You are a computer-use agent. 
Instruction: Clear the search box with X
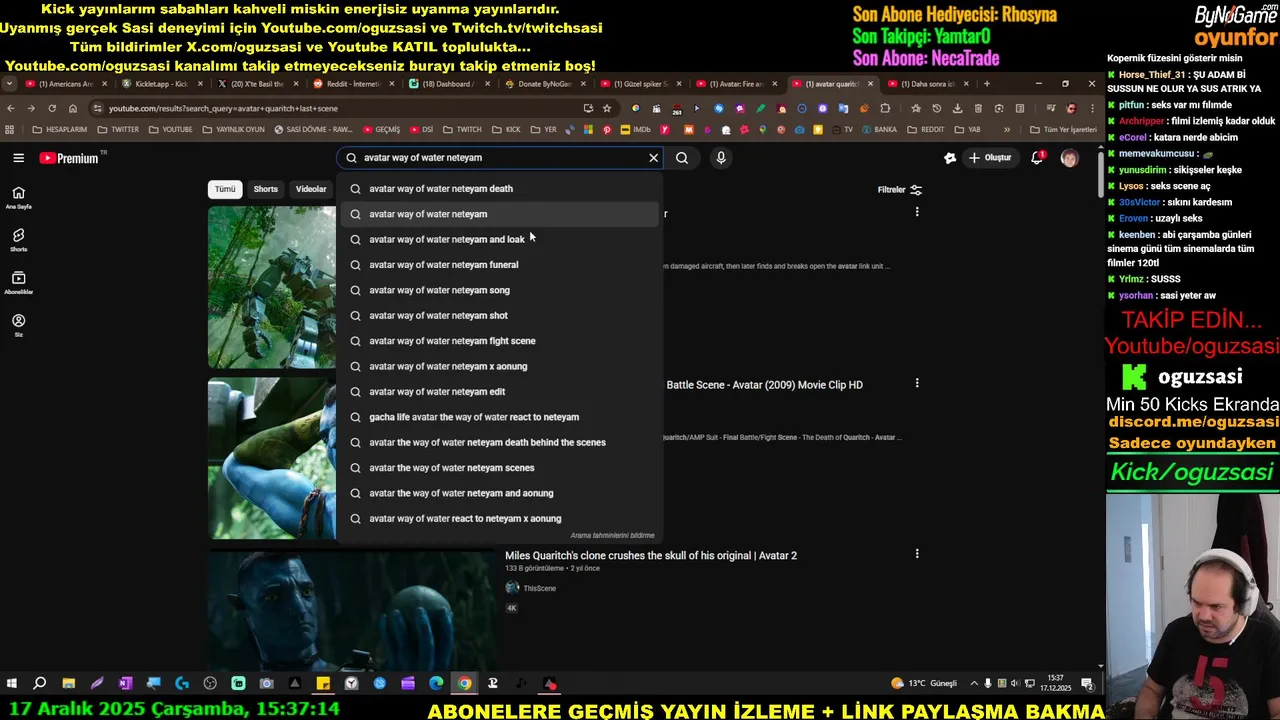[654, 158]
